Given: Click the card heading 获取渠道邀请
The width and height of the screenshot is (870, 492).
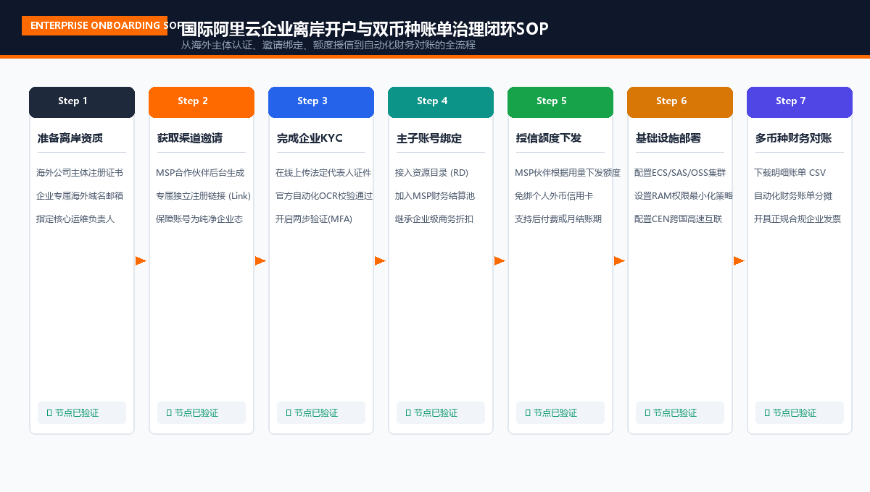Looking at the screenshot, I should (x=190, y=138).
